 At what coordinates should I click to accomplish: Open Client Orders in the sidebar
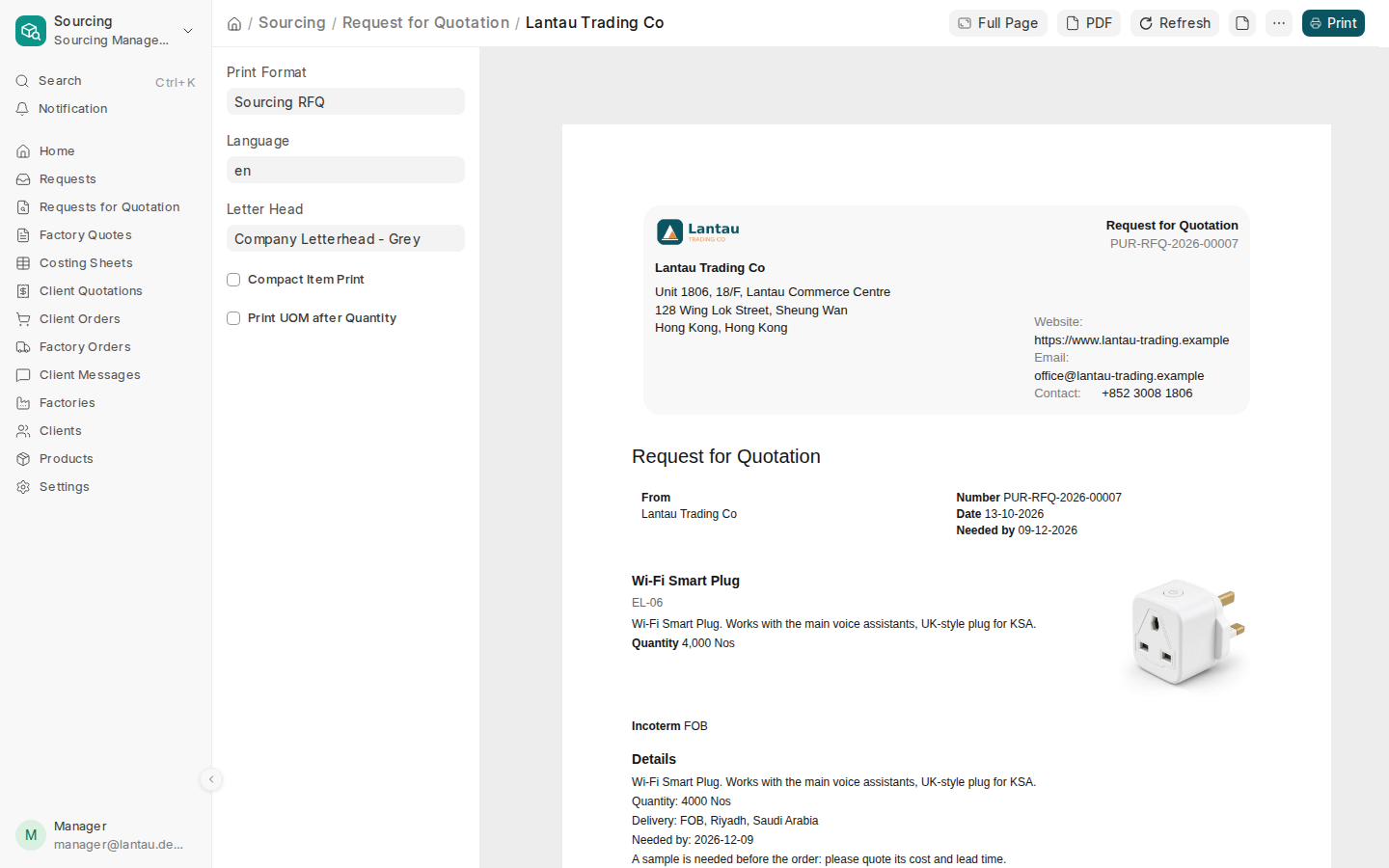pos(105,319)
